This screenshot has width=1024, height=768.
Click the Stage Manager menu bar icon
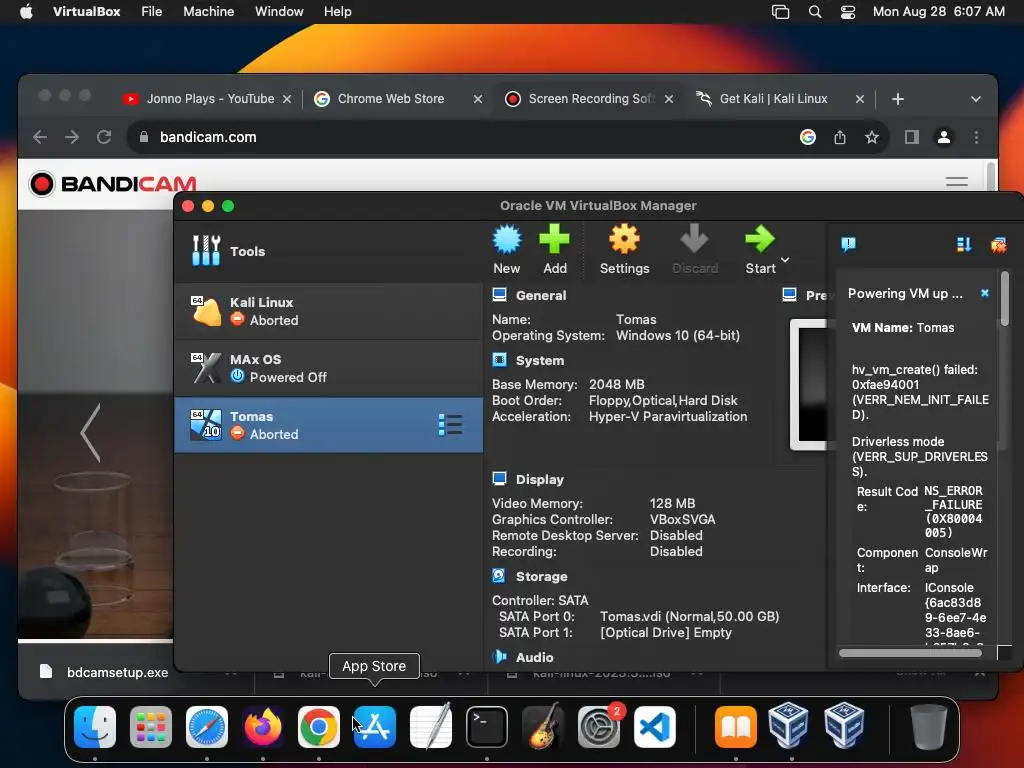(x=780, y=12)
